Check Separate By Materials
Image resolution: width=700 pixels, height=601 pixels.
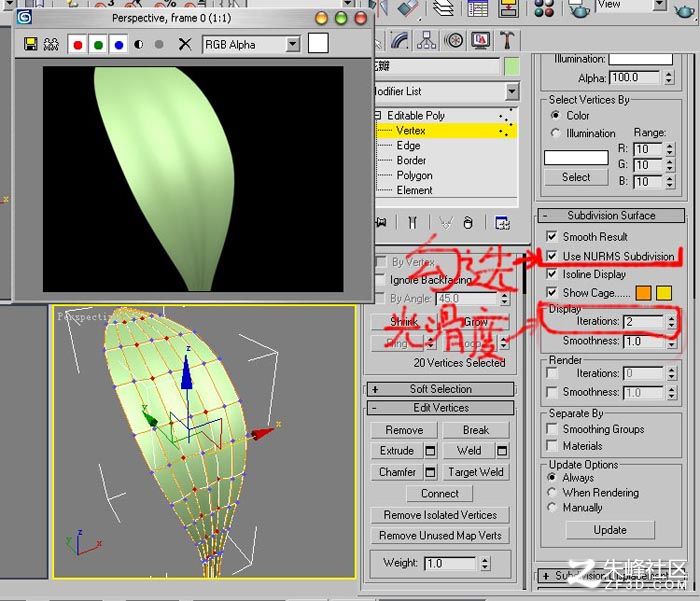(552, 446)
